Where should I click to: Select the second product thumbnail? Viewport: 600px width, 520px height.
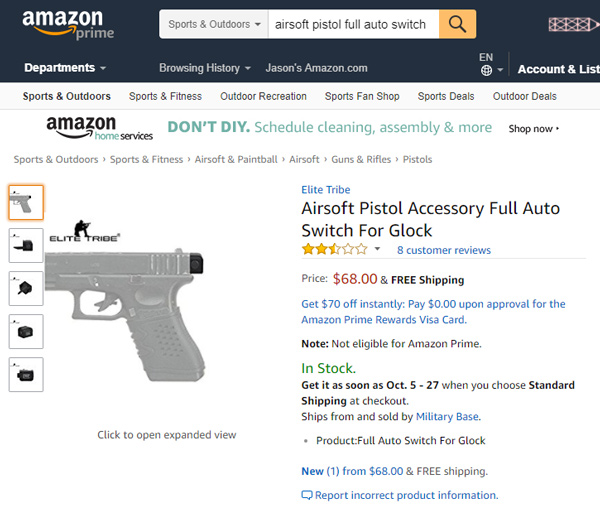click(x=26, y=245)
